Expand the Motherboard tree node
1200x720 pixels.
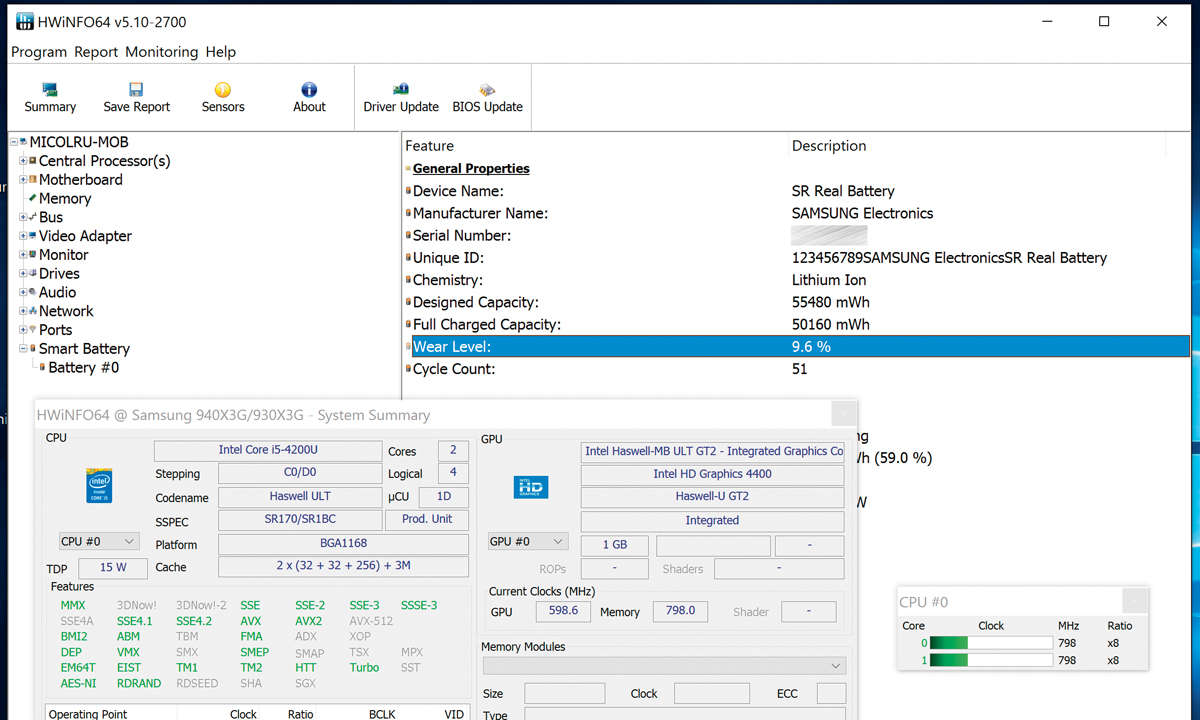(23, 180)
